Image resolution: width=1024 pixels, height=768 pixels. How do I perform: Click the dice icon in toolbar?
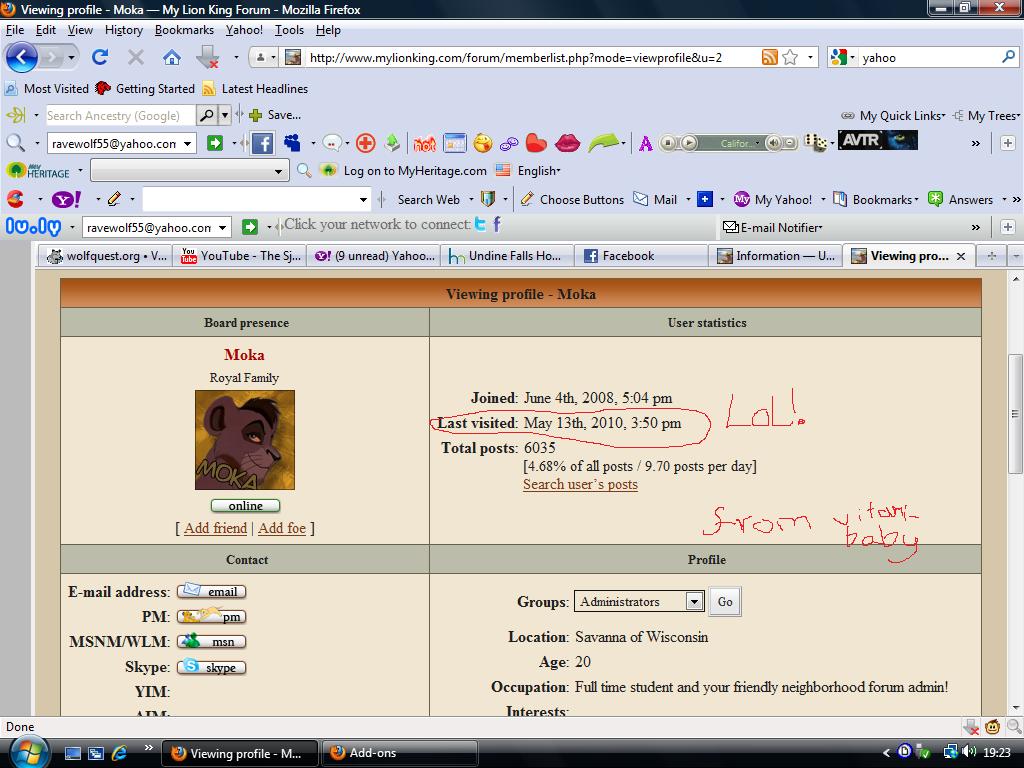[x=814, y=142]
